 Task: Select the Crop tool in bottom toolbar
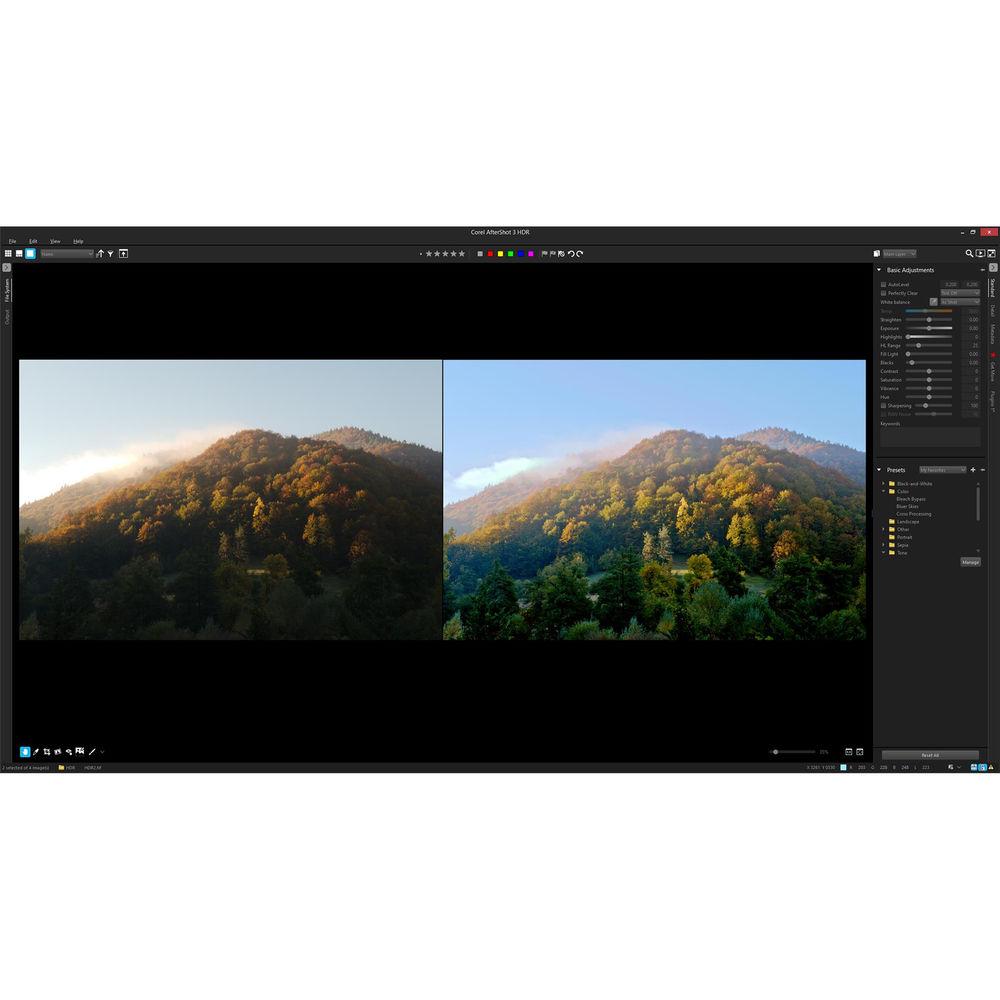[47, 751]
